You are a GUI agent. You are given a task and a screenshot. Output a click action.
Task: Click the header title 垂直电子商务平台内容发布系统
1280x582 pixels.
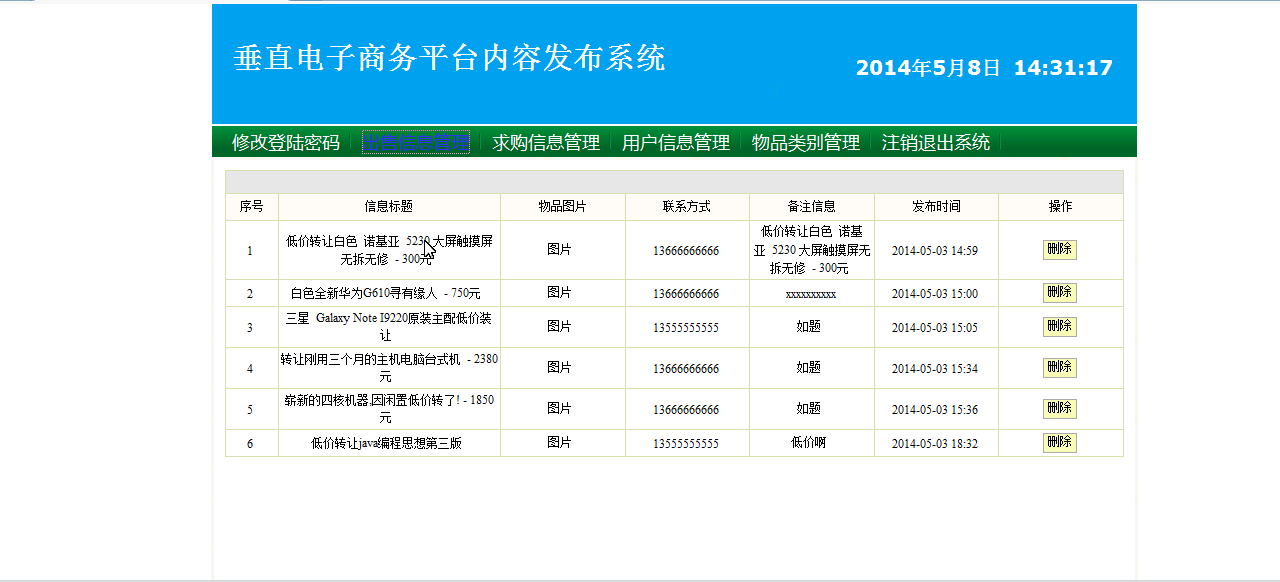click(x=449, y=58)
